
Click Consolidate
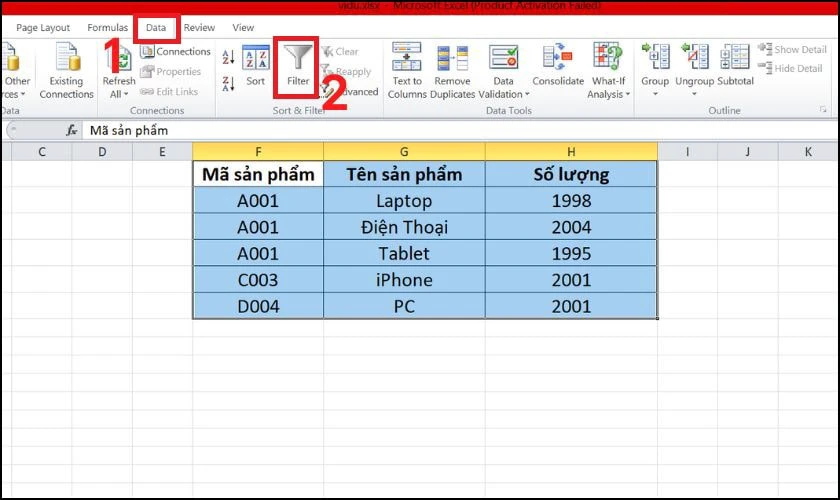coord(558,65)
